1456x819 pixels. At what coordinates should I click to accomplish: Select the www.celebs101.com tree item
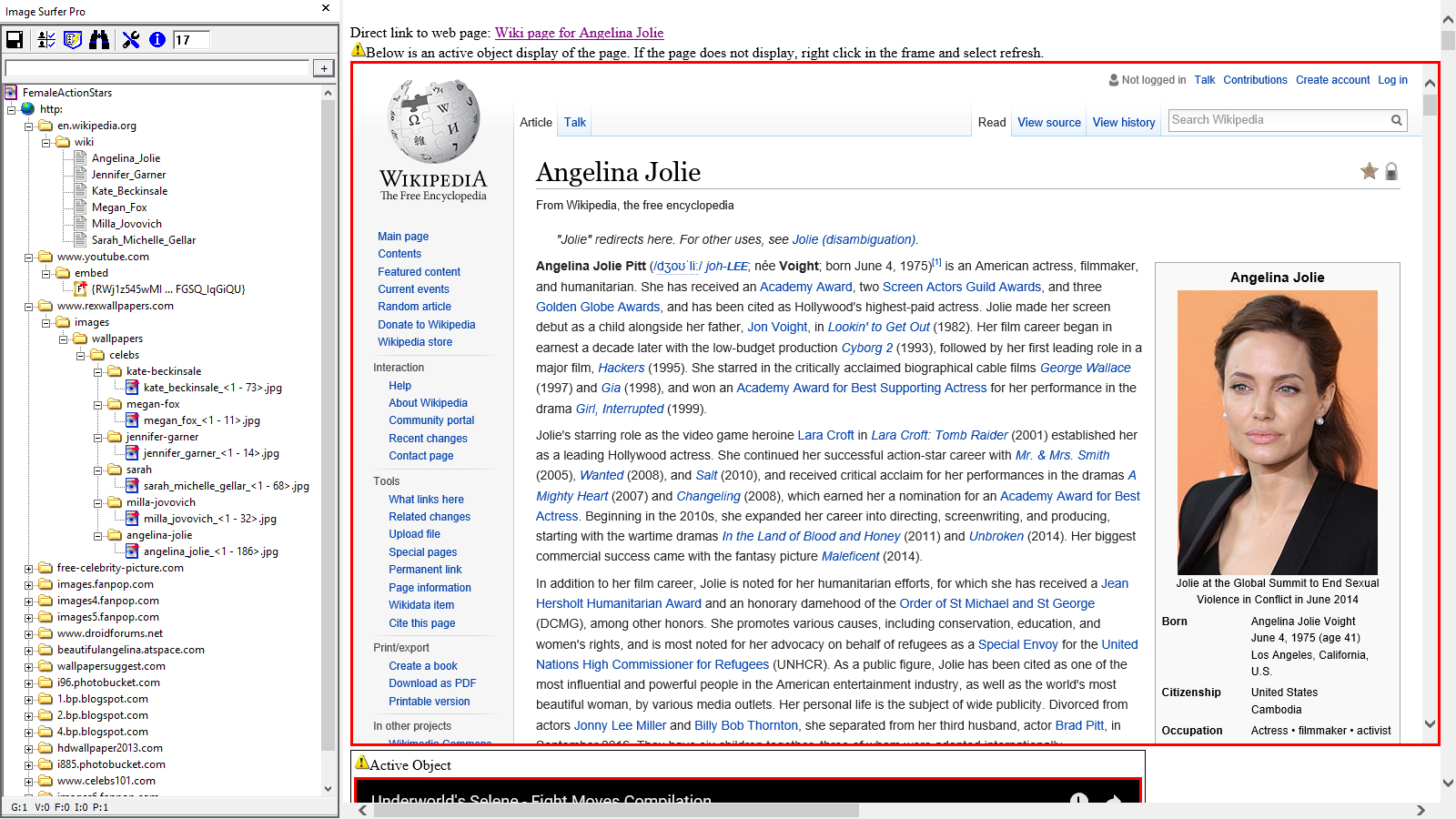coord(106,781)
